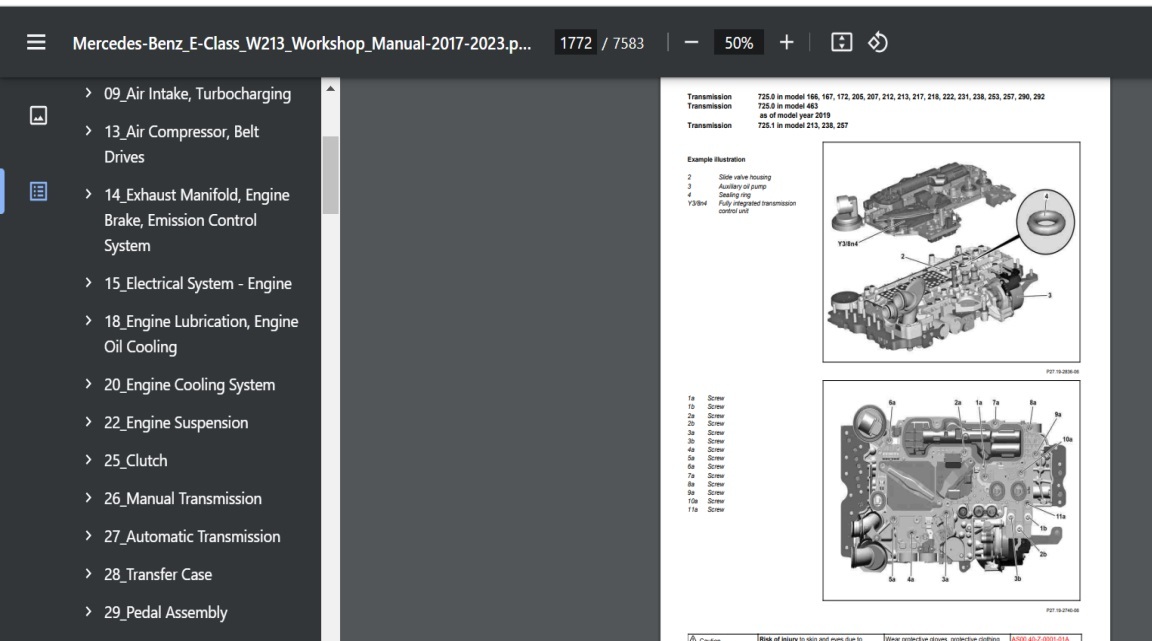Expand the 18_Engine Lubrication chevron

click(88, 320)
